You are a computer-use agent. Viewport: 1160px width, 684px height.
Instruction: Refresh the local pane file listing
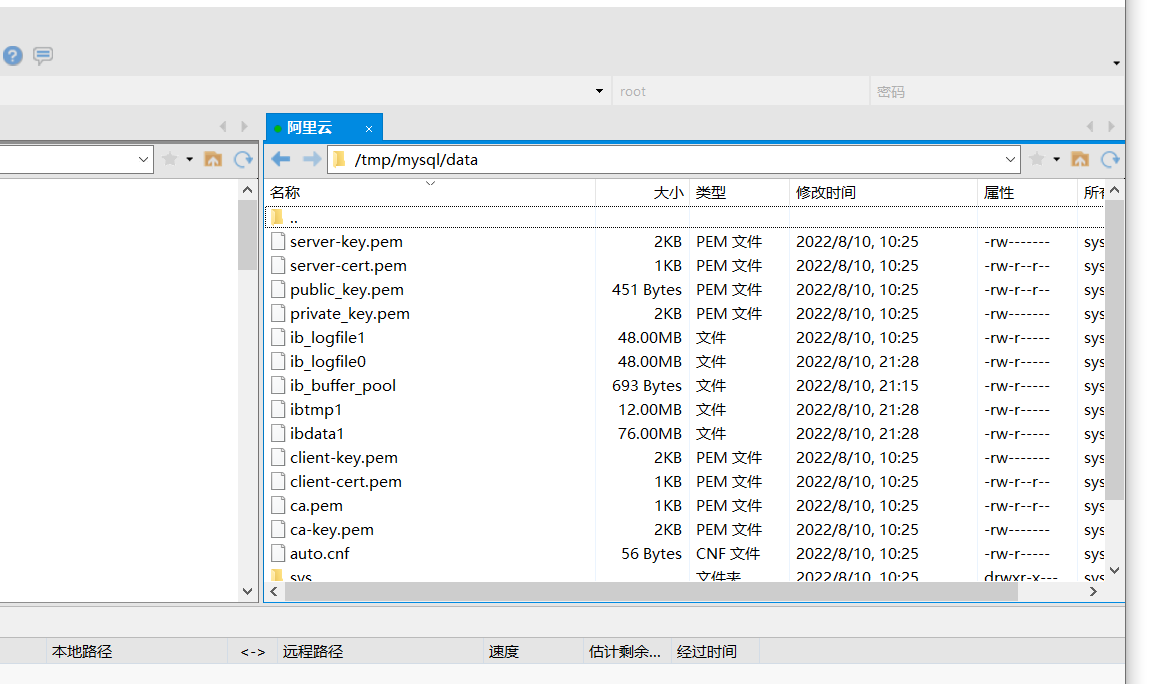(x=243, y=159)
